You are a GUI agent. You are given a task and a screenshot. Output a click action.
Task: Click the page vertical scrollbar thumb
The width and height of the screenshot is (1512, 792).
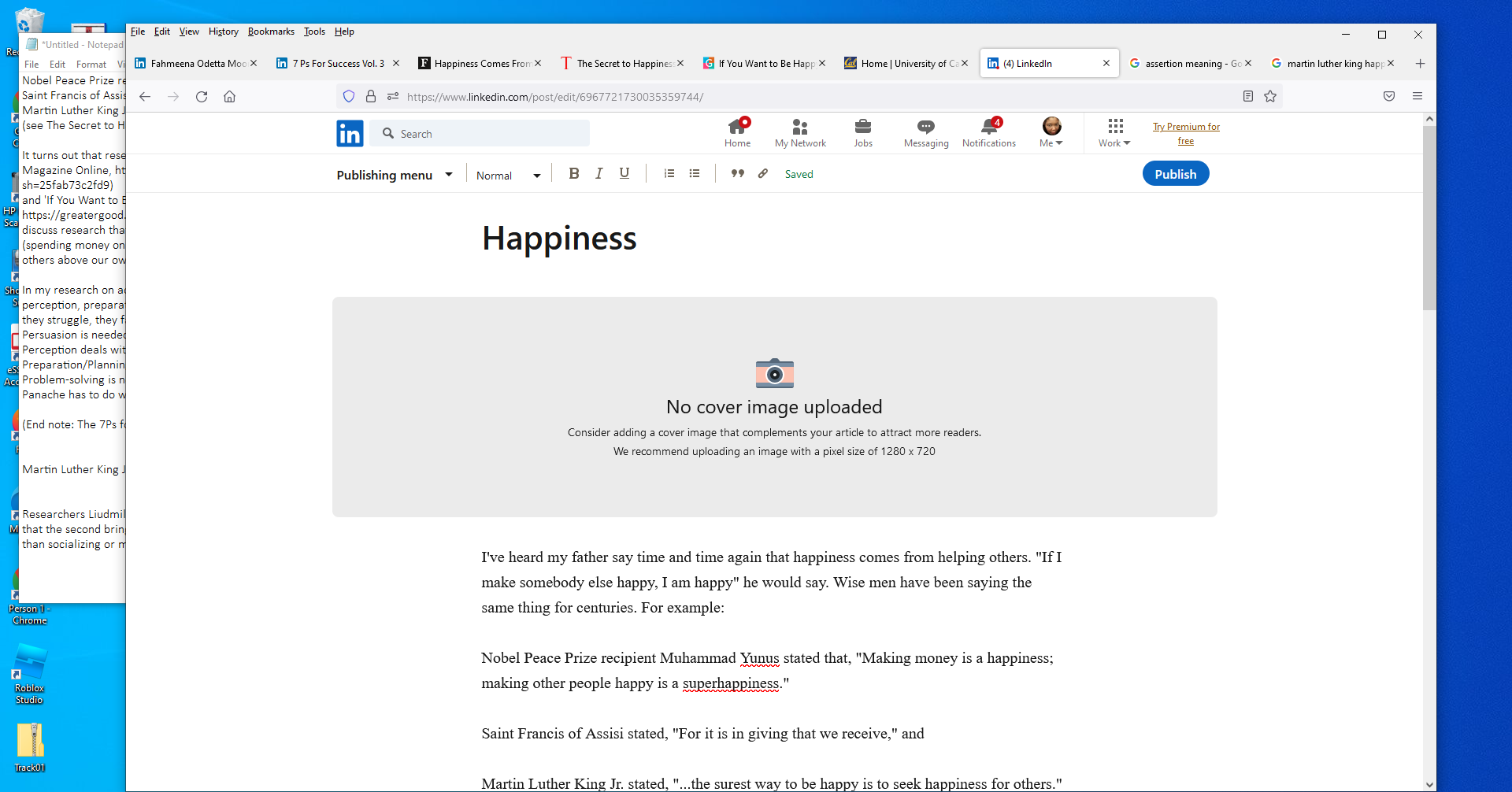tap(1429, 218)
